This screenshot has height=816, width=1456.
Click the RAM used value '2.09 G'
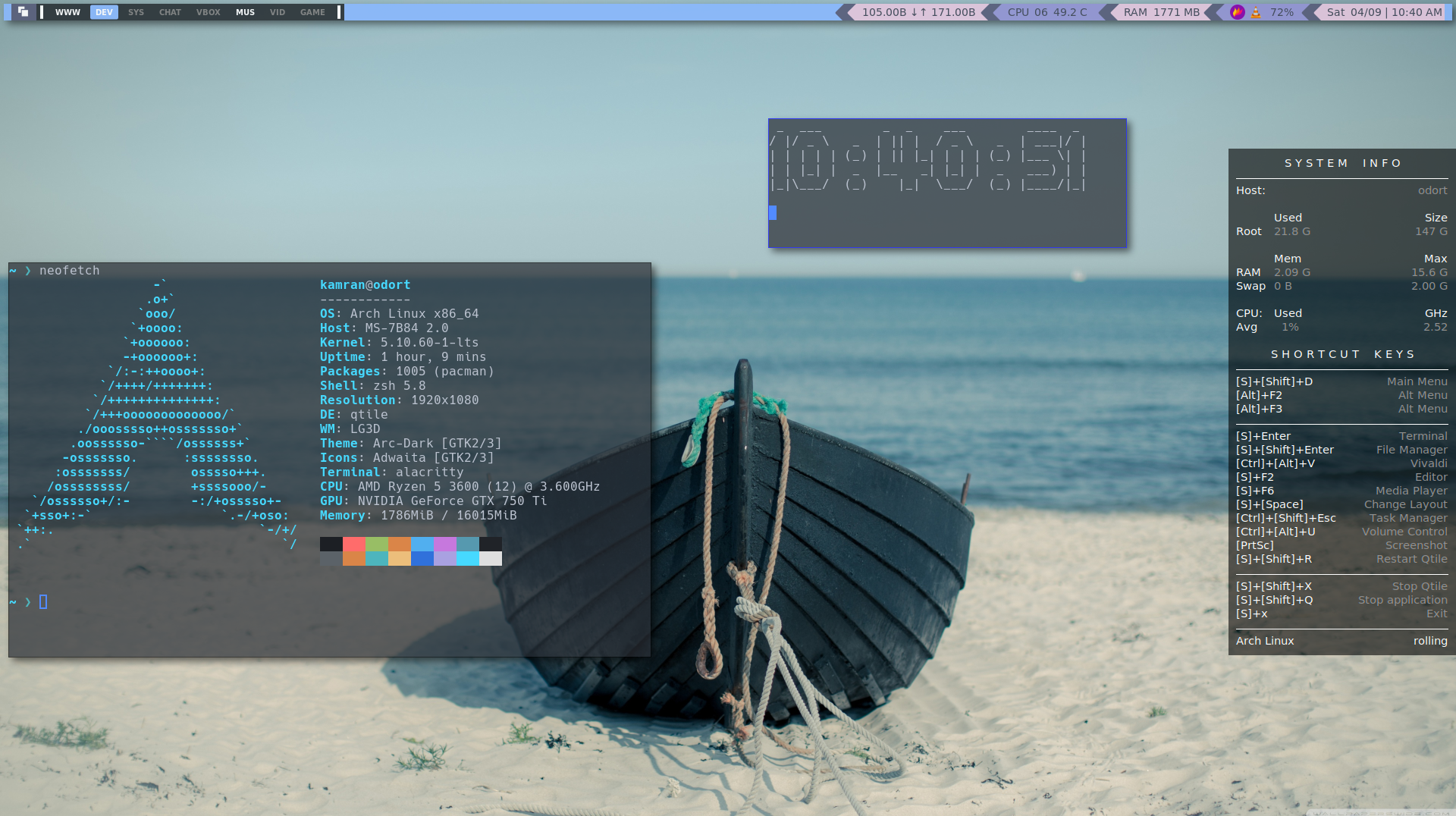click(x=1292, y=272)
